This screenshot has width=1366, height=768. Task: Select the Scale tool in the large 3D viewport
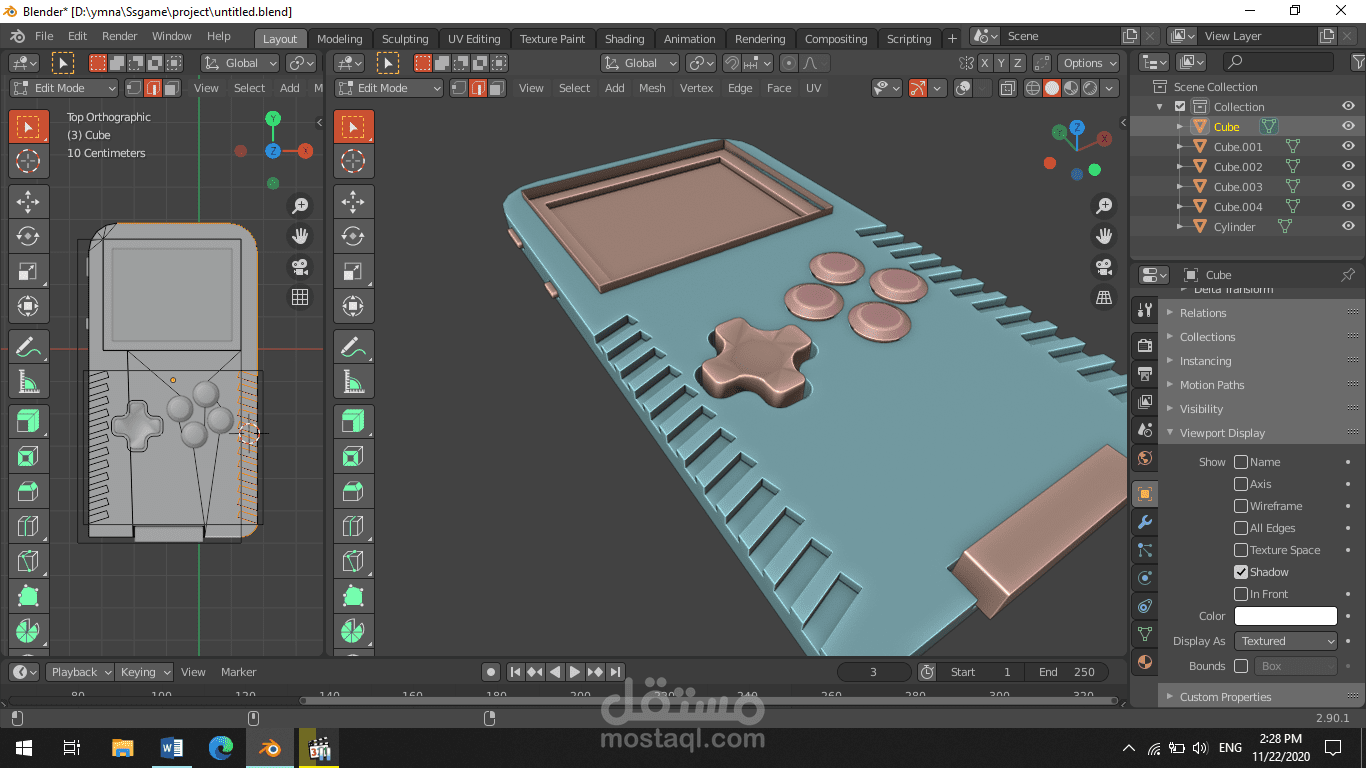352,271
